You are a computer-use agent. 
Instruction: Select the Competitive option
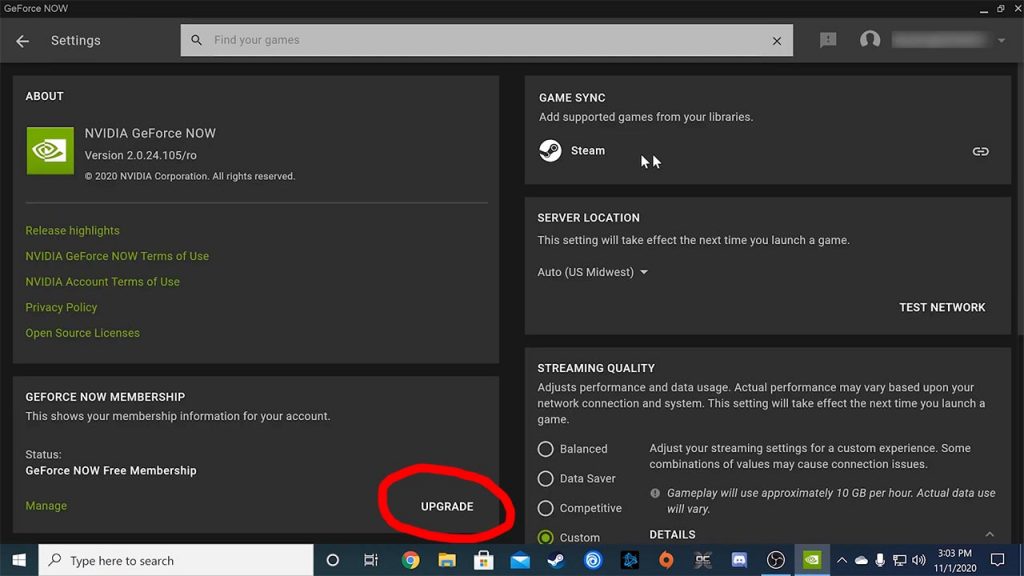tap(545, 508)
